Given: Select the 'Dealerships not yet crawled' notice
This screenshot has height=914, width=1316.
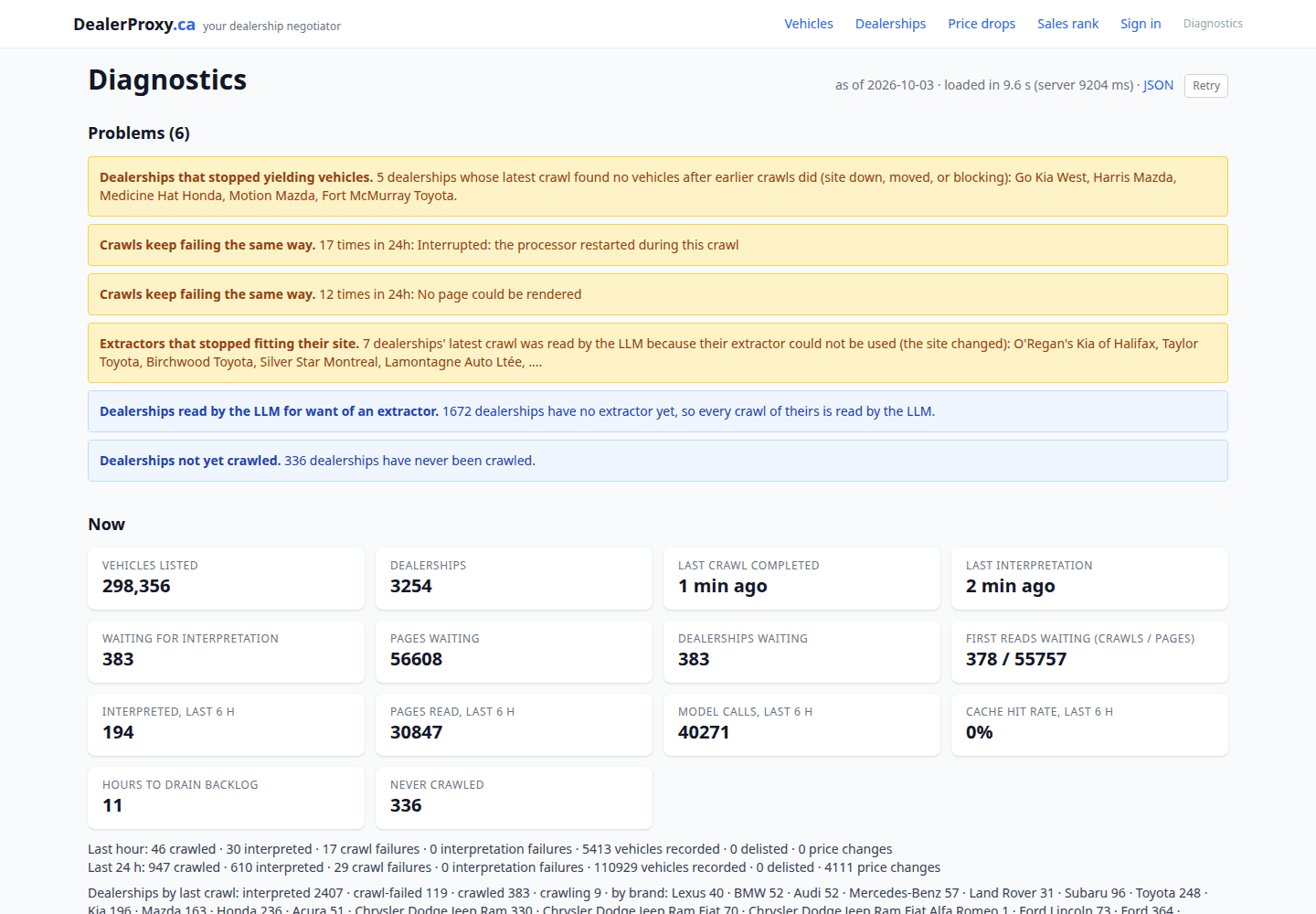Looking at the screenshot, I should pyautogui.click(x=658, y=461).
